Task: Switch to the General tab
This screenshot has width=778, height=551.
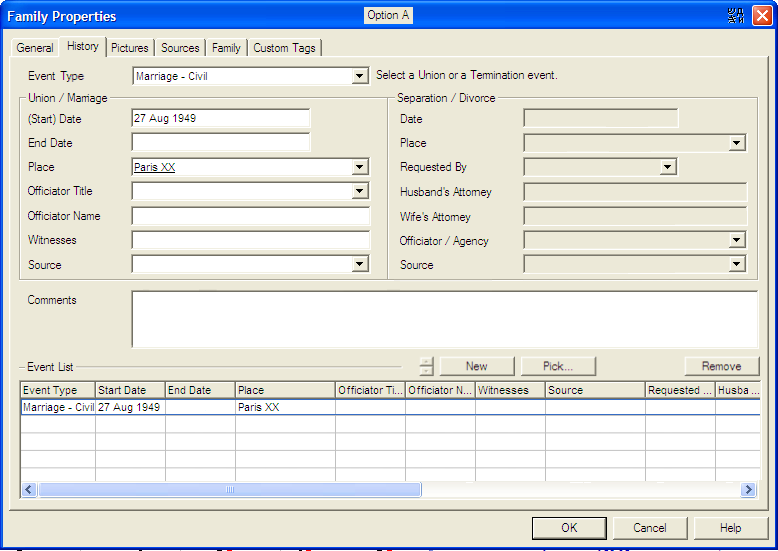Action: (x=35, y=48)
